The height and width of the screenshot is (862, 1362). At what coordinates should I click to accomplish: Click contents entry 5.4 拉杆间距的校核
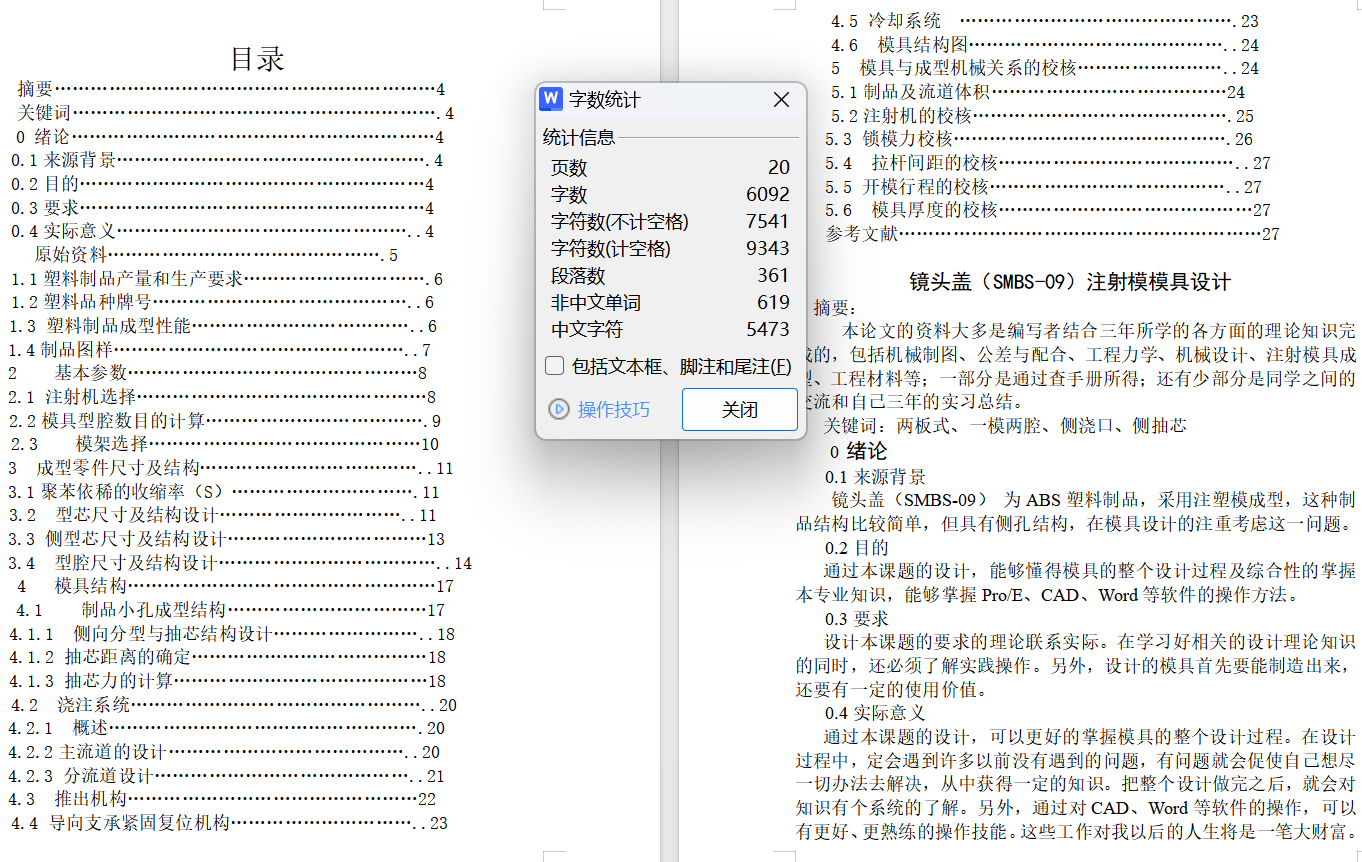[x=1048, y=163]
